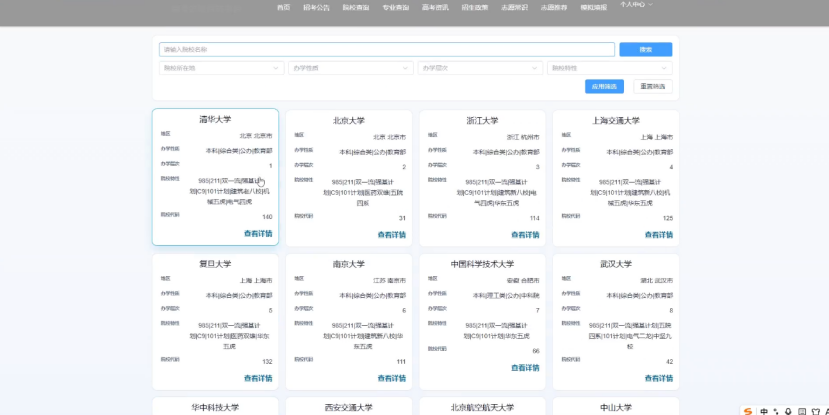Click the Sogou input method logo

(747, 411)
